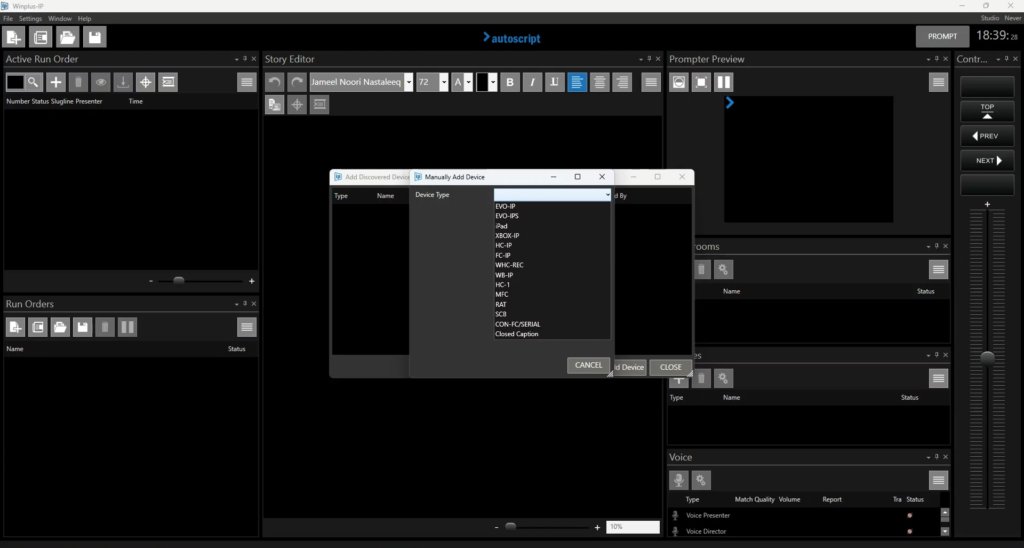Go to NEXT story in controller
This screenshot has height=548, width=1024.
[x=987, y=161]
